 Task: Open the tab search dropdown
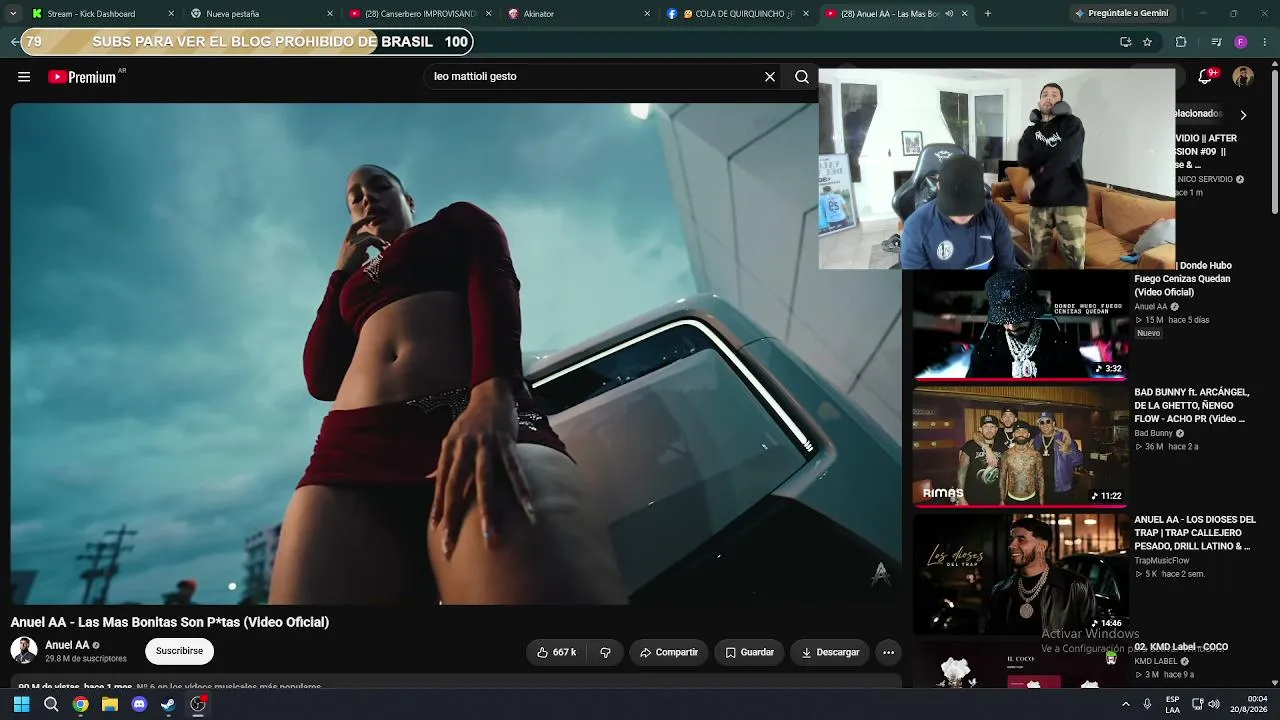(12, 14)
